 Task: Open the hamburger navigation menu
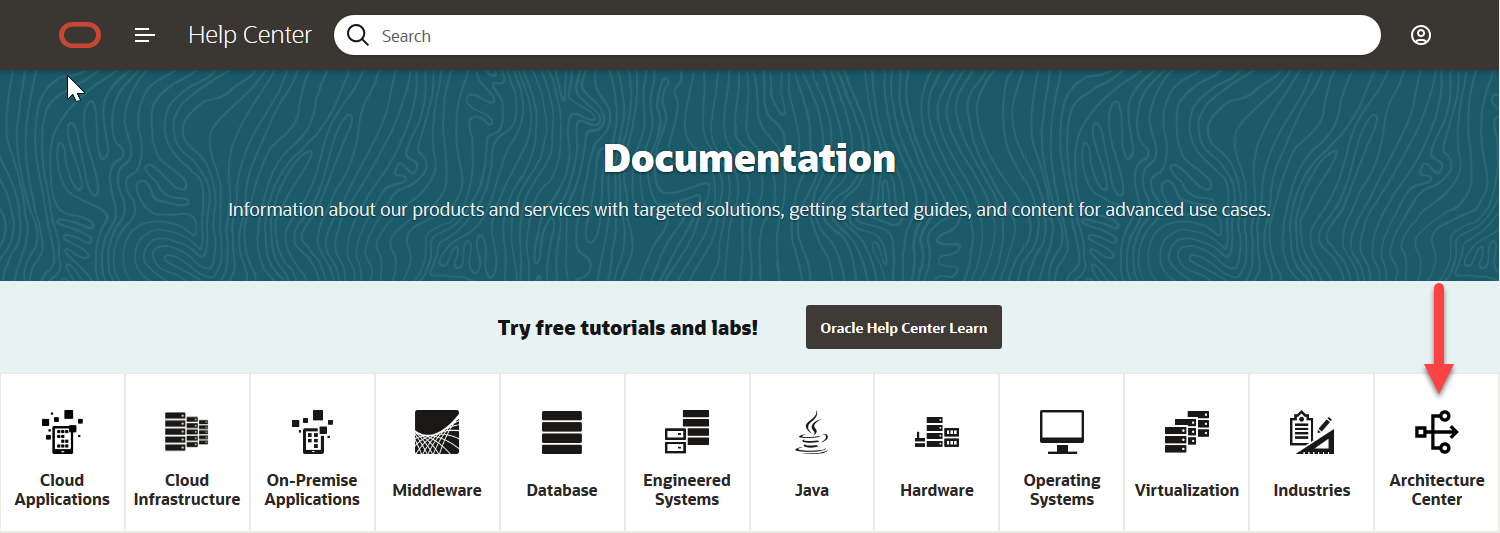(x=145, y=36)
